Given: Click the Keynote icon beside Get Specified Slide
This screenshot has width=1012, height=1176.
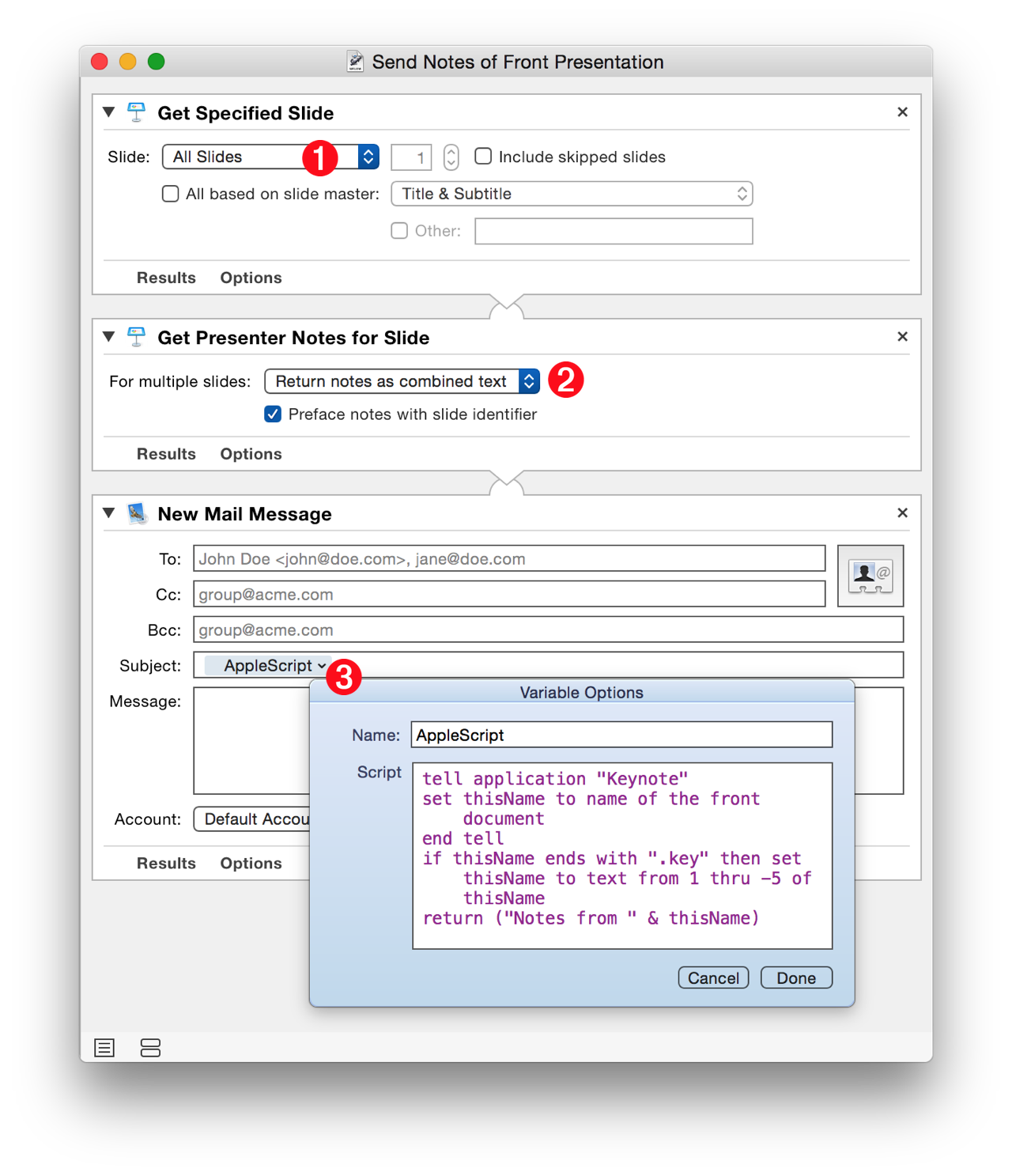Looking at the screenshot, I should tap(137, 113).
